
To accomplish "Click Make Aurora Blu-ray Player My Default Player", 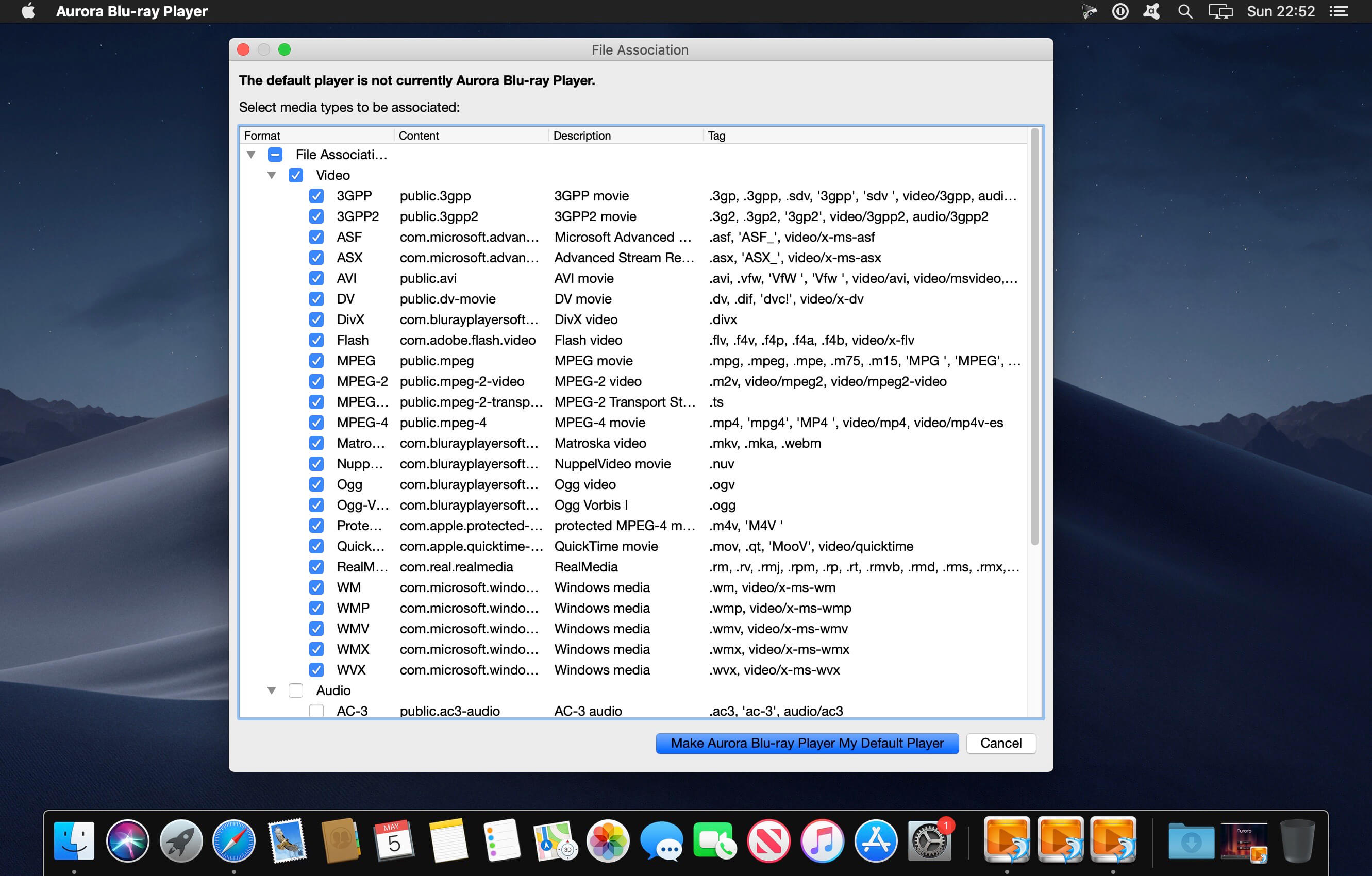I will (x=807, y=743).
